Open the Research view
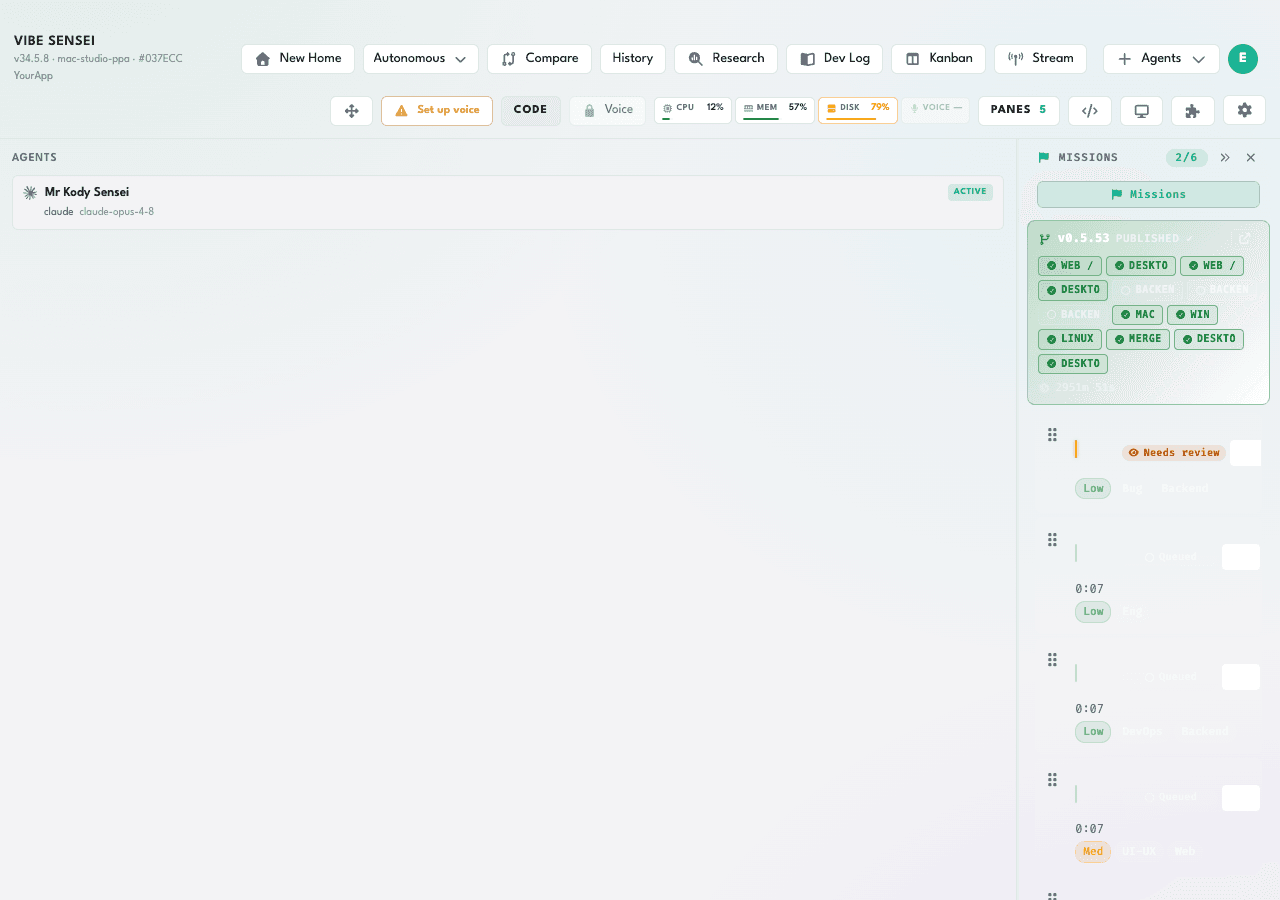 tap(726, 59)
